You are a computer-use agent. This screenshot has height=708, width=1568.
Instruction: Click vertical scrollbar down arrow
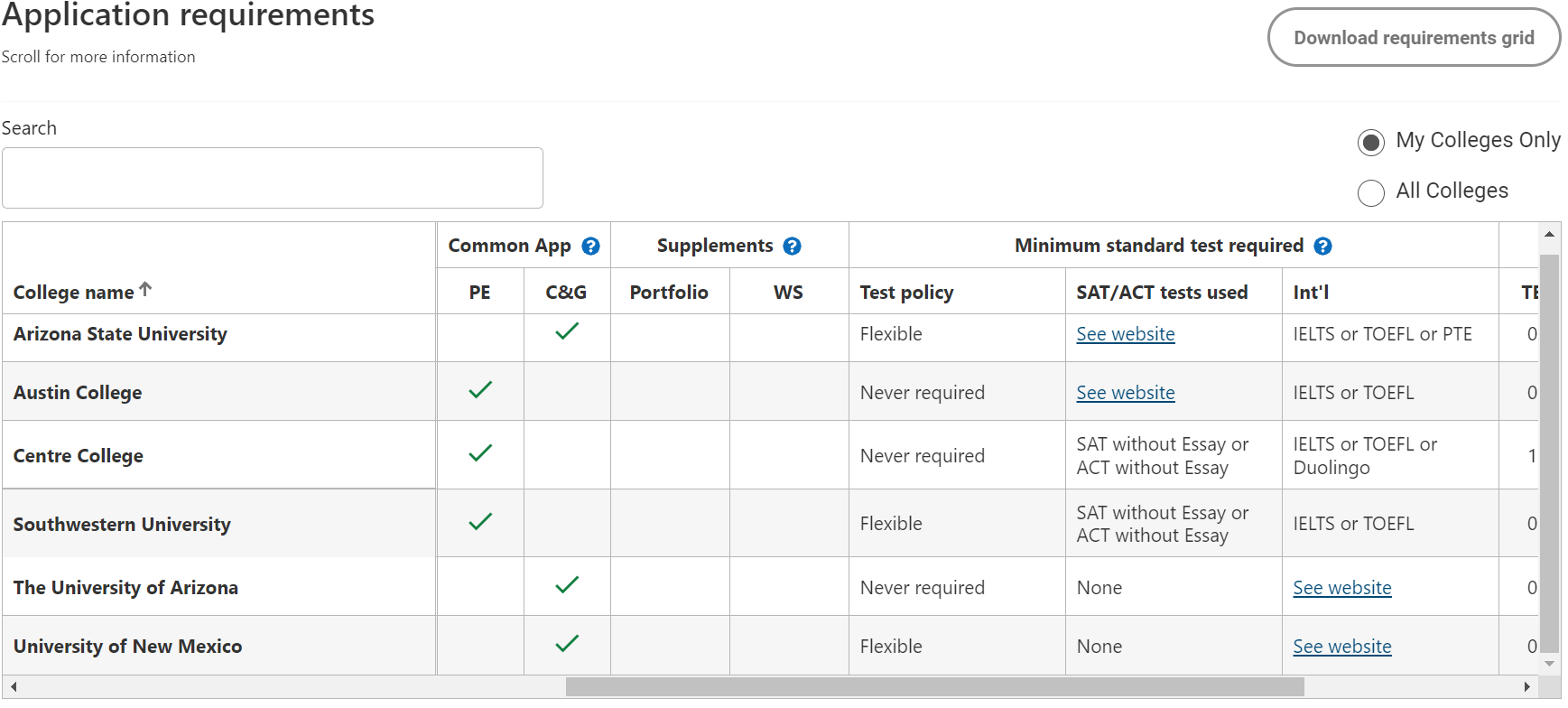point(1549,664)
